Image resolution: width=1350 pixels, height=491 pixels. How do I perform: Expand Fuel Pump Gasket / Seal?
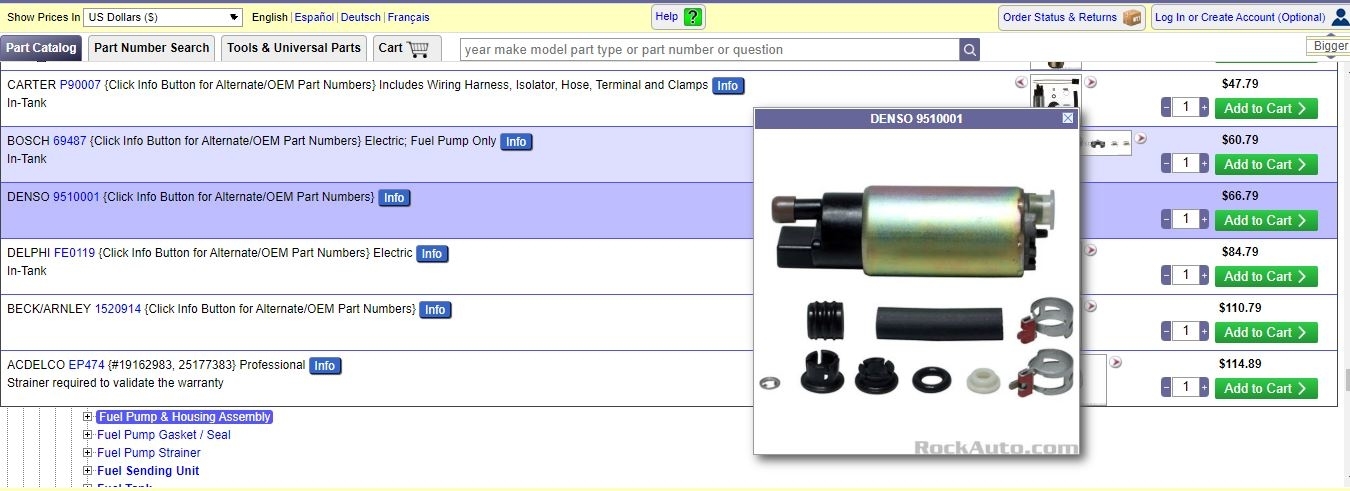tap(88, 435)
